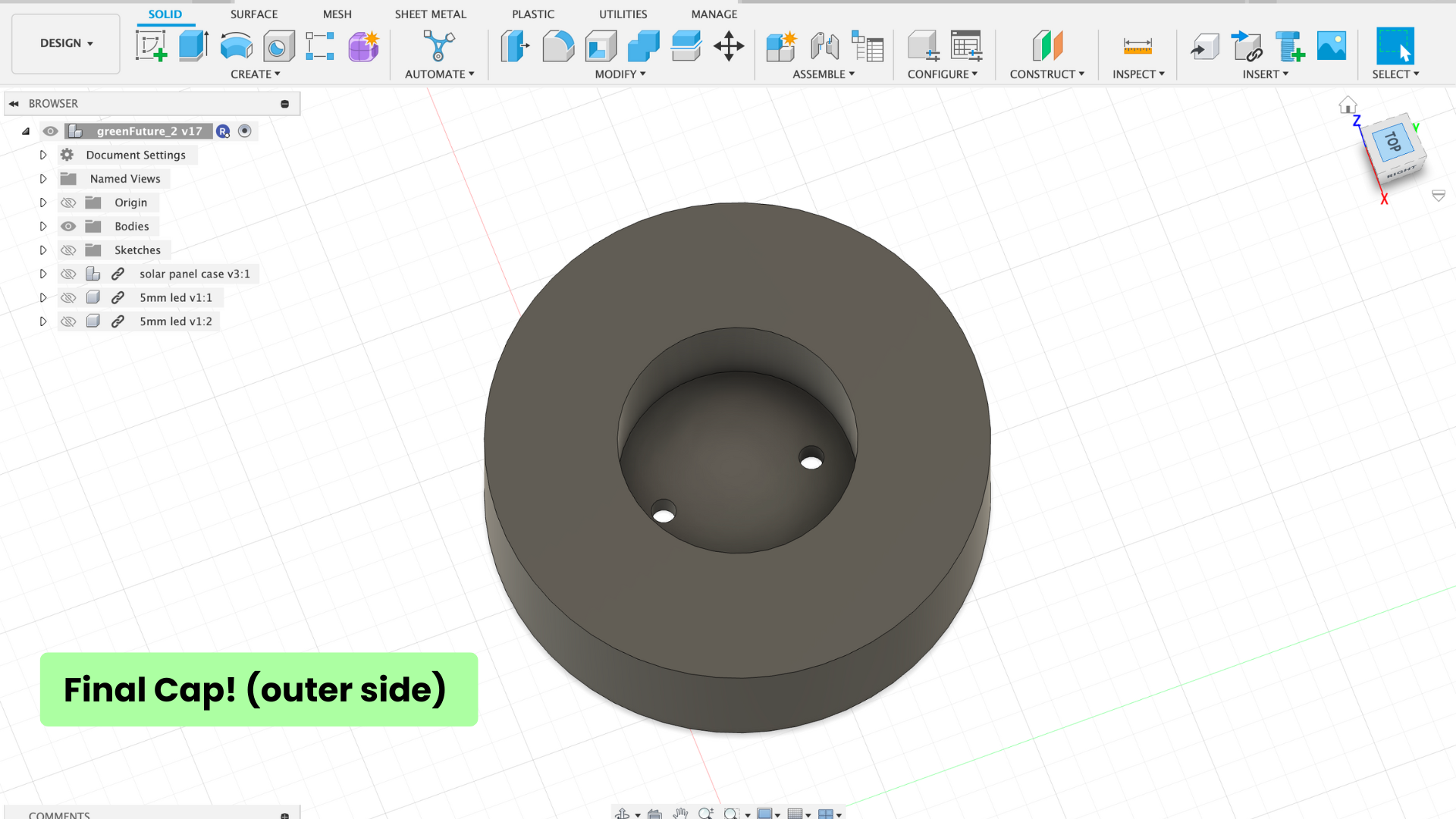Open the CONSTRUCT menu label
Viewport: 1456px width, 819px height.
[x=1046, y=74]
